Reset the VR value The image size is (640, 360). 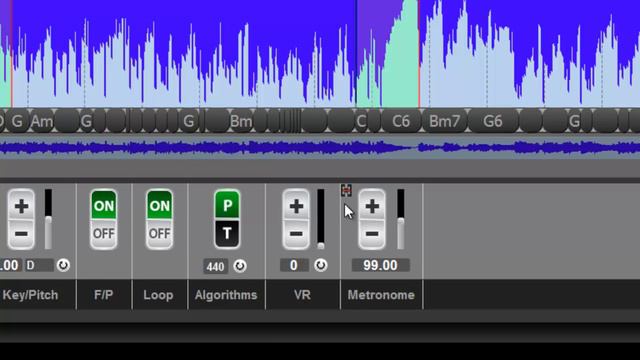[320, 265]
